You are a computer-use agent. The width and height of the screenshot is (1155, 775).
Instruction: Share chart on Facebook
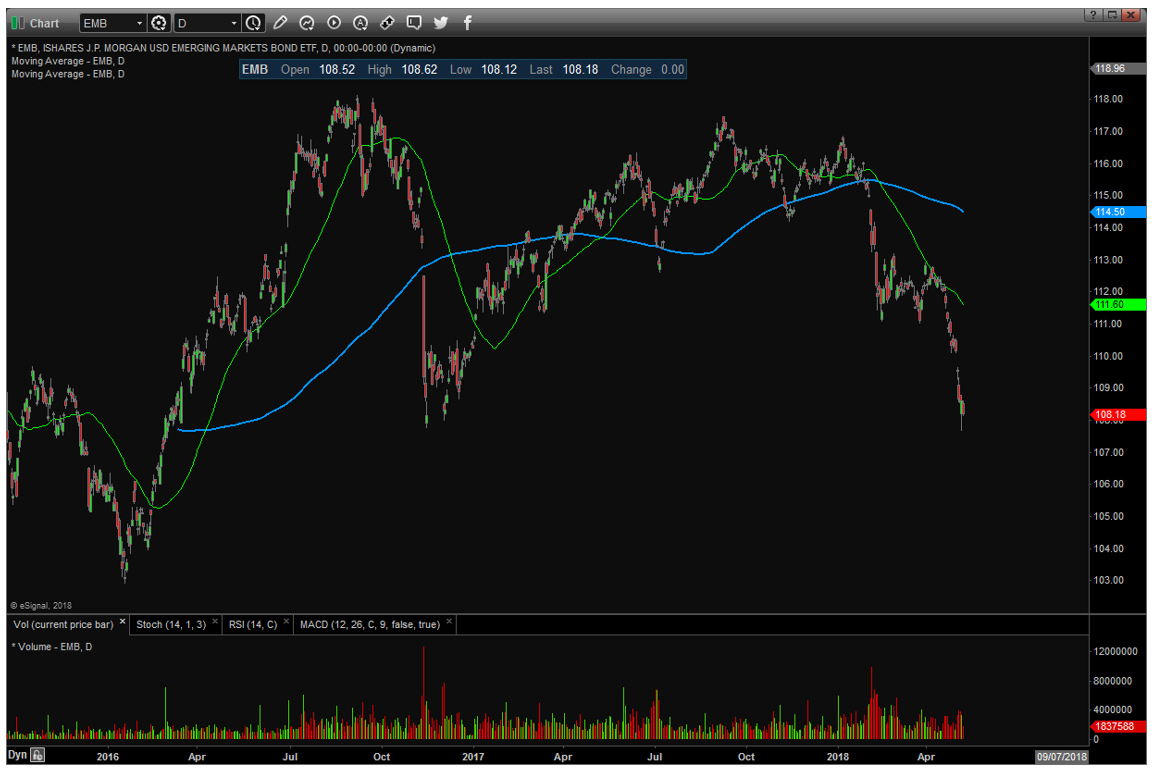(467, 23)
